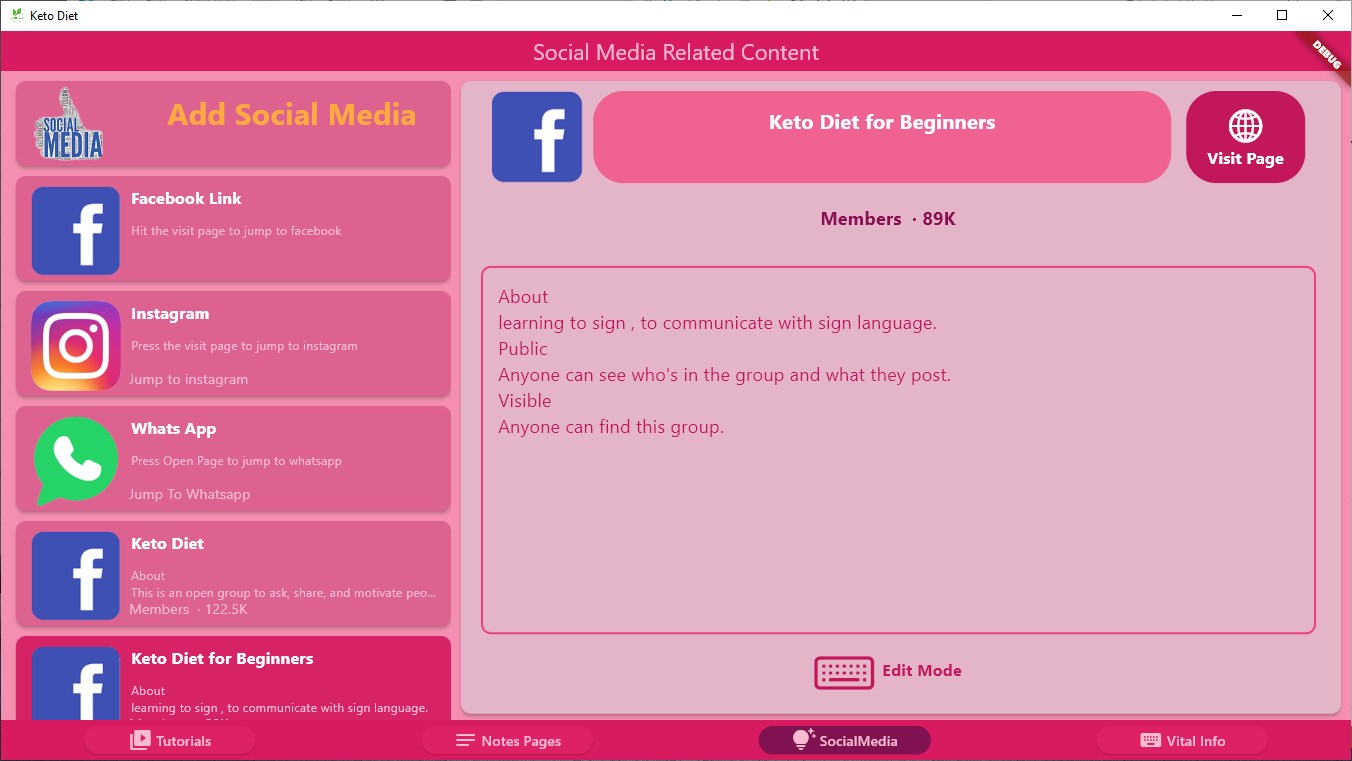The width and height of the screenshot is (1352, 761).
Task: Open the Vital Info tab
Action: click(x=1182, y=741)
